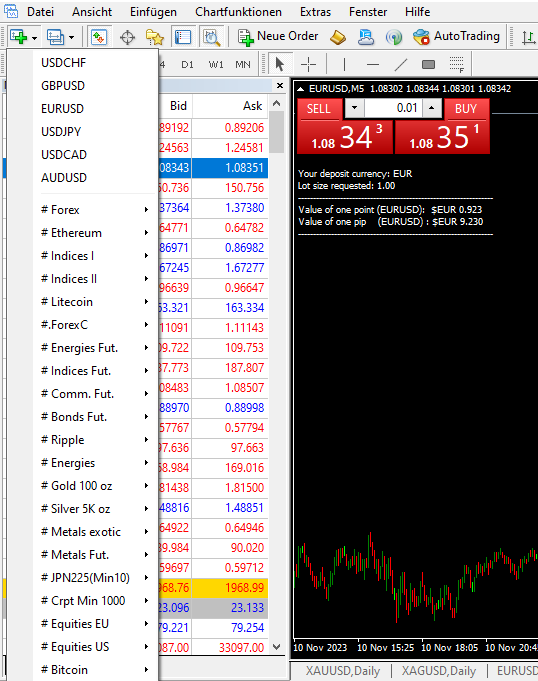The height and width of the screenshot is (681, 538).
Task: Click the cloud VPS hosting icon
Action: tap(366, 37)
